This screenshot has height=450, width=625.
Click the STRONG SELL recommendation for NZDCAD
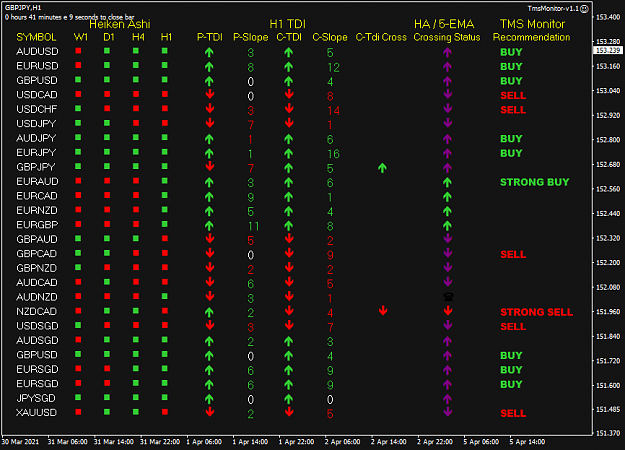point(537,312)
